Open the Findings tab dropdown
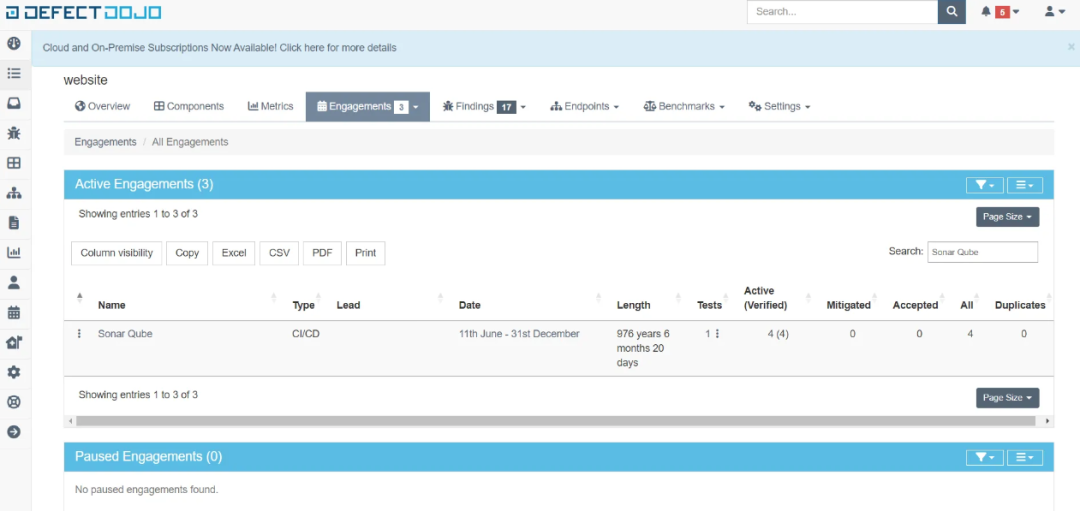Image resolution: width=1080 pixels, height=511 pixels. (484, 107)
